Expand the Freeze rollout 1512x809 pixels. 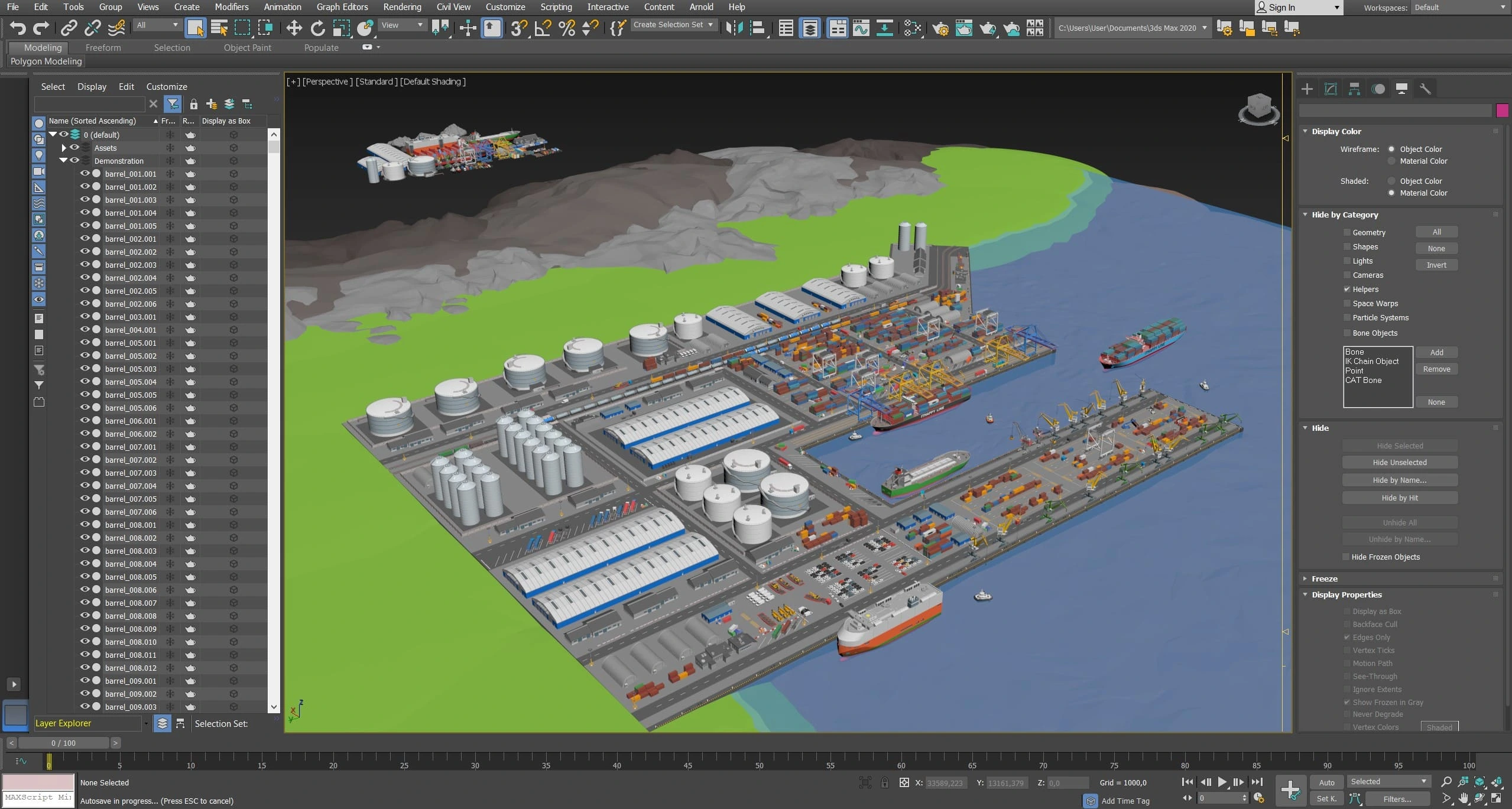click(x=1324, y=579)
